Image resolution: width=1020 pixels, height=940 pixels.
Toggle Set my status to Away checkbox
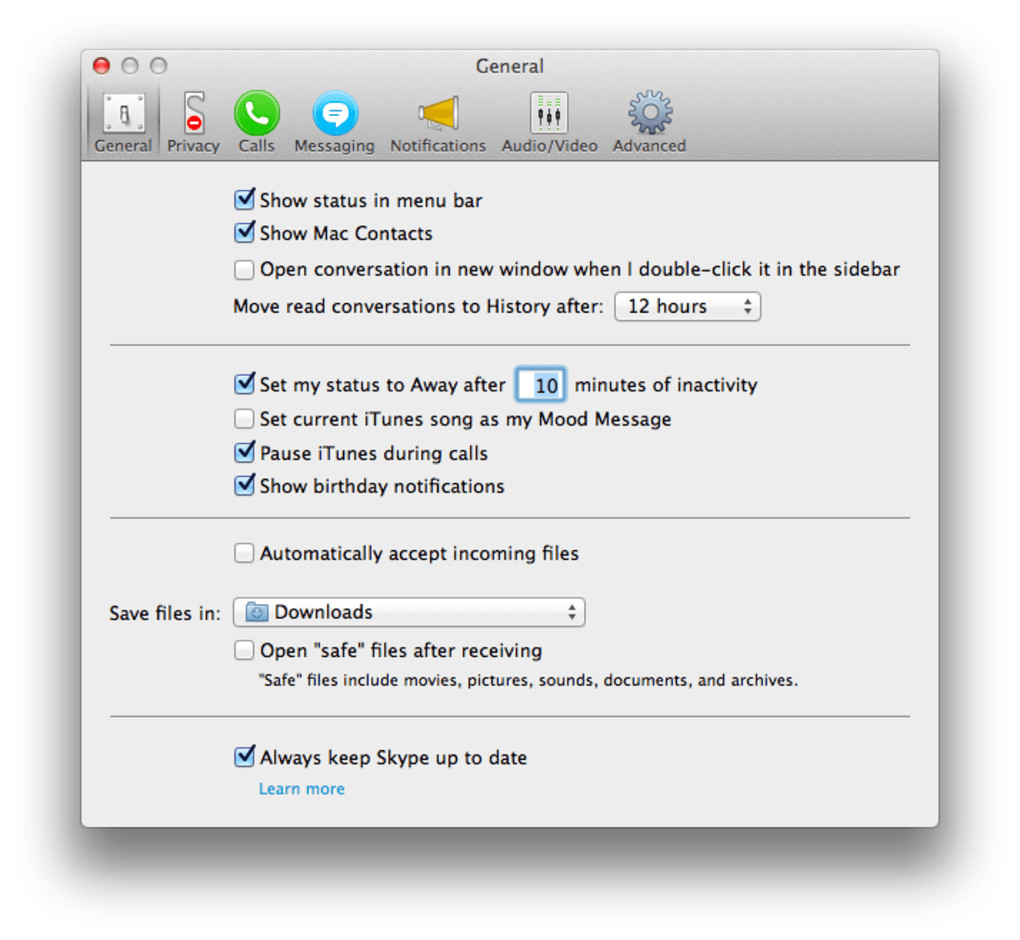(245, 384)
